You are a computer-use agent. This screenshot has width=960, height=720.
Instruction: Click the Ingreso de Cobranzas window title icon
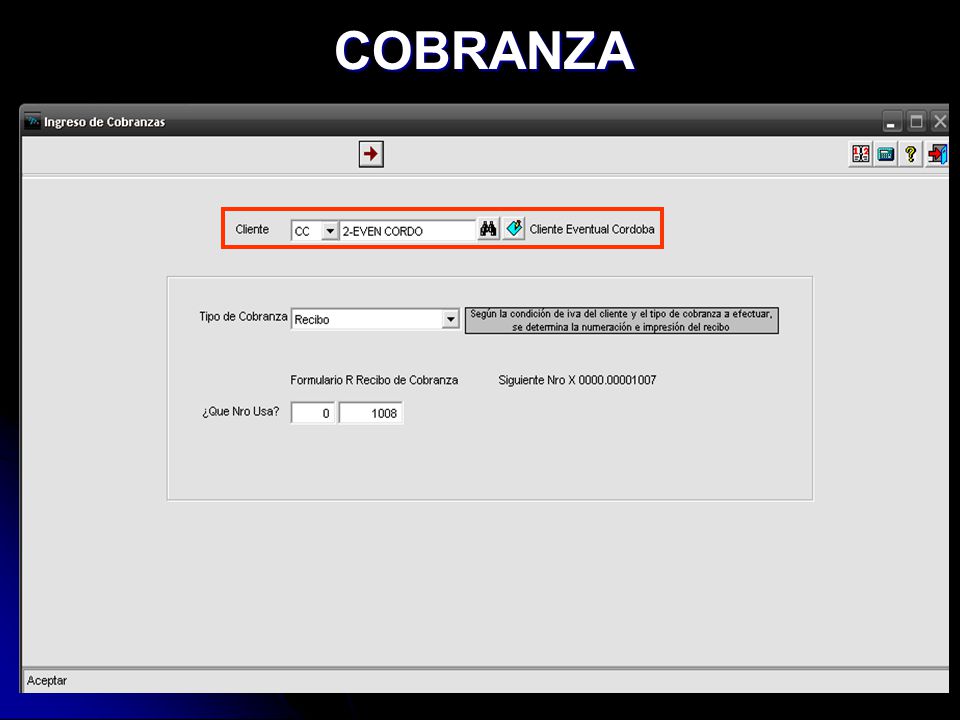[32, 121]
